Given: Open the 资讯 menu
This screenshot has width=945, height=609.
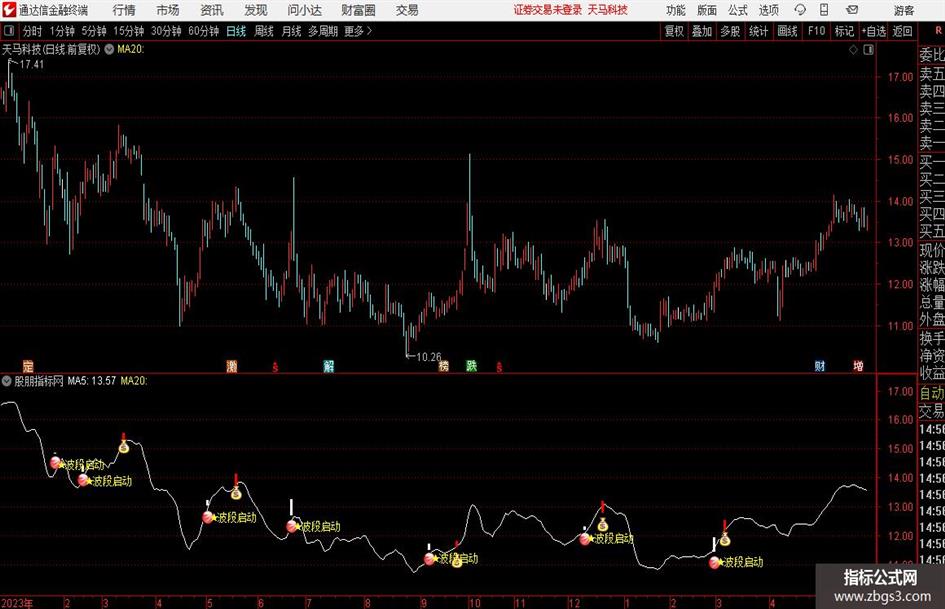Looking at the screenshot, I should point(212,10).
